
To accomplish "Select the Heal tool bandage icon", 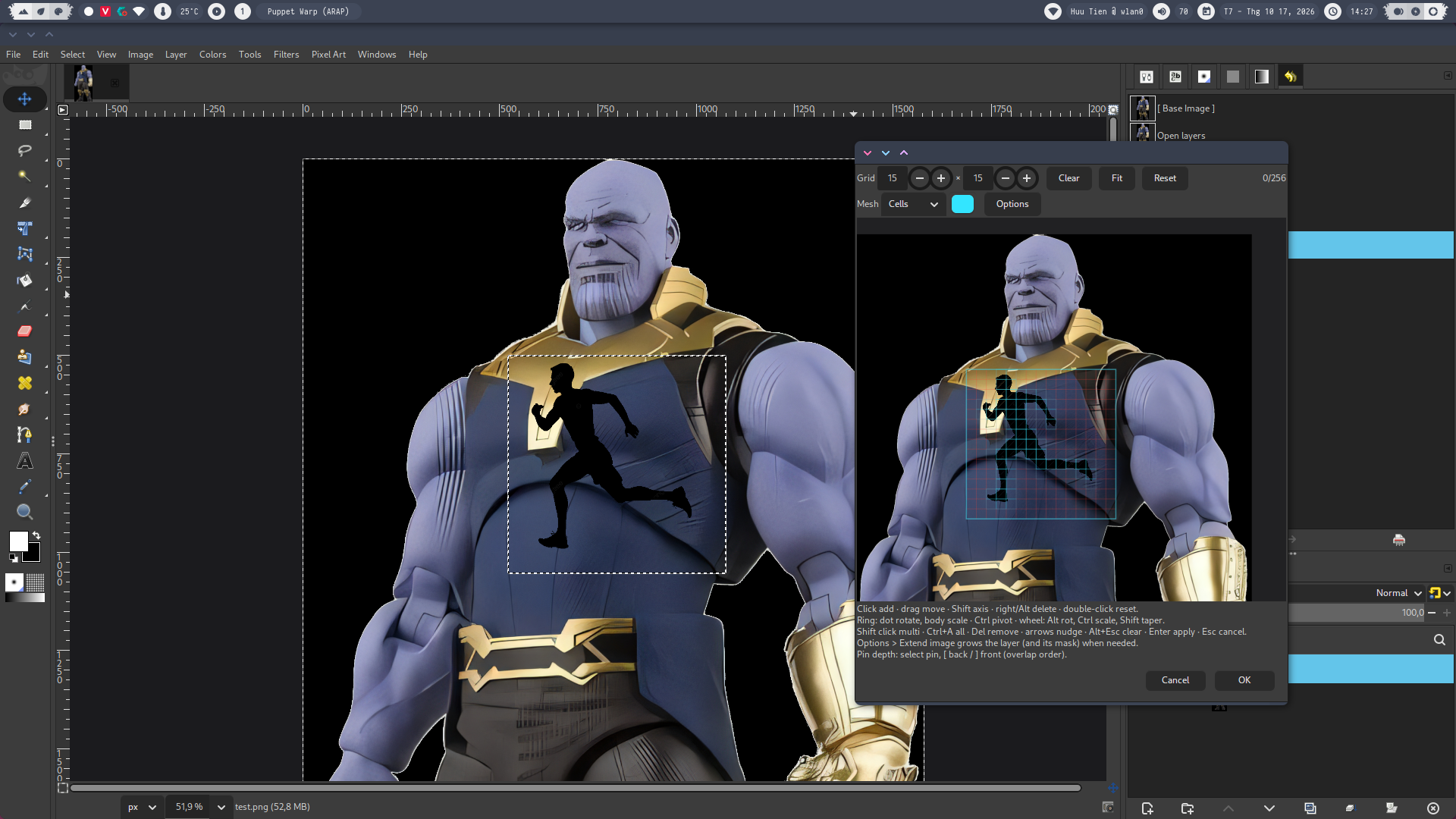I will pos(24,383).
